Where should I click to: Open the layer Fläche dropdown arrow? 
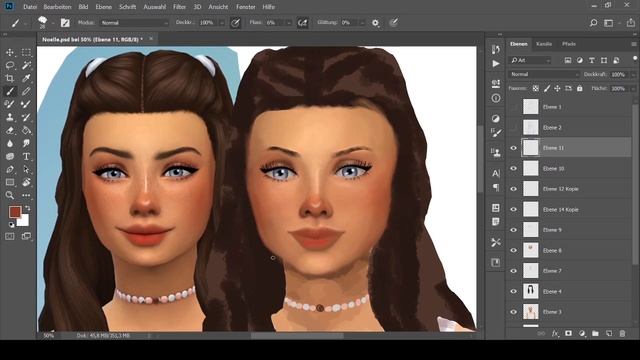click(633, 89)
